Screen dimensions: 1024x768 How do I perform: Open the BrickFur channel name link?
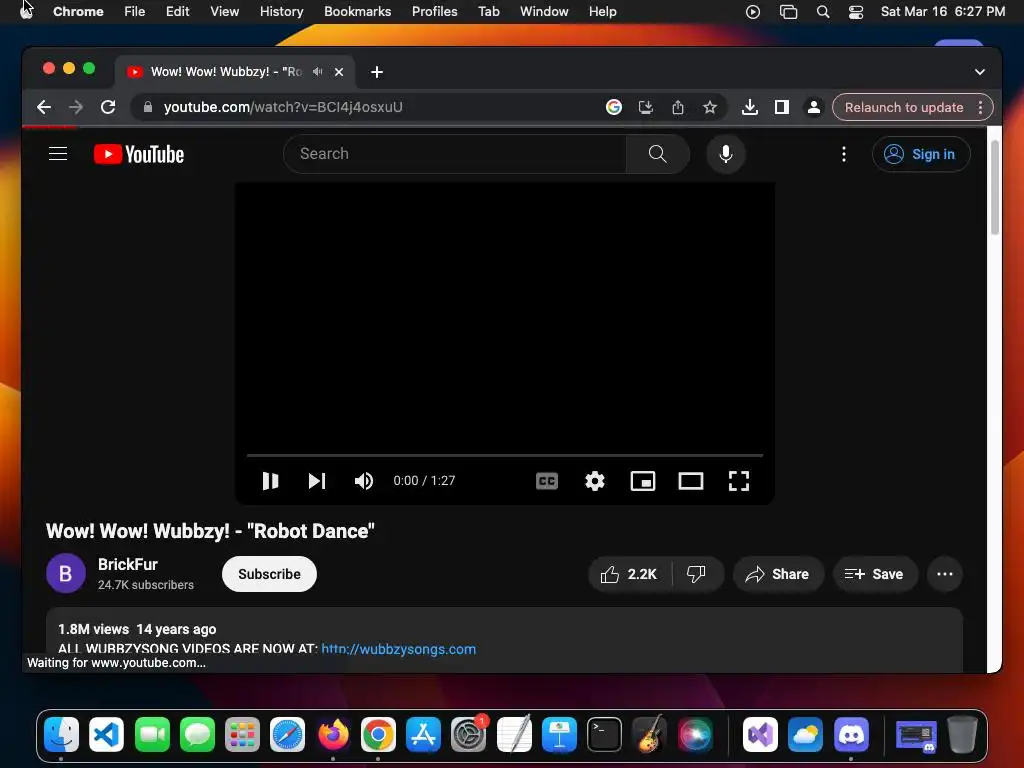pyautogui.click(x=127, y=564)
